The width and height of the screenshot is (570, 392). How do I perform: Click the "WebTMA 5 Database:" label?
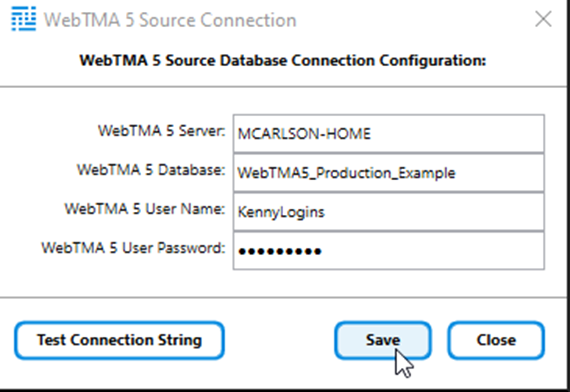[151, 170]
